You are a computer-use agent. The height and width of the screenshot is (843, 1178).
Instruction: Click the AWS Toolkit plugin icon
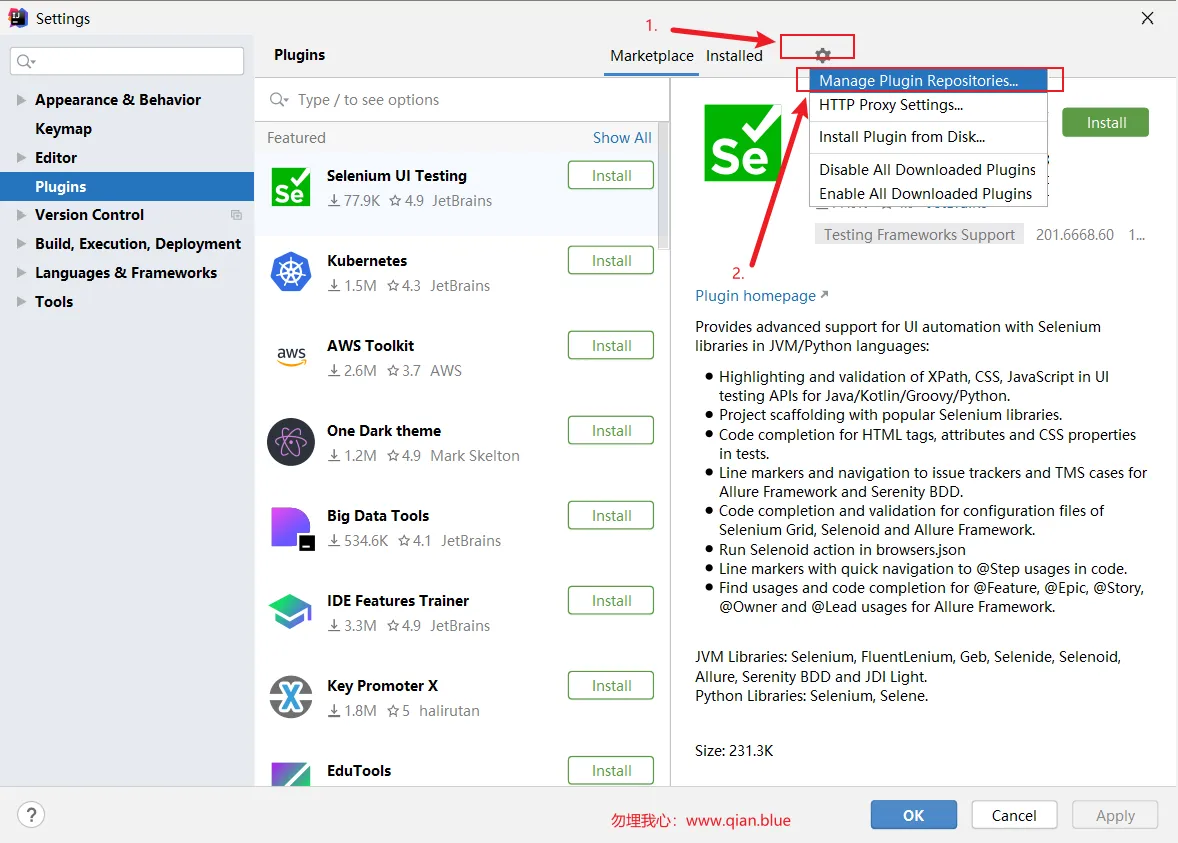point(291,356)
